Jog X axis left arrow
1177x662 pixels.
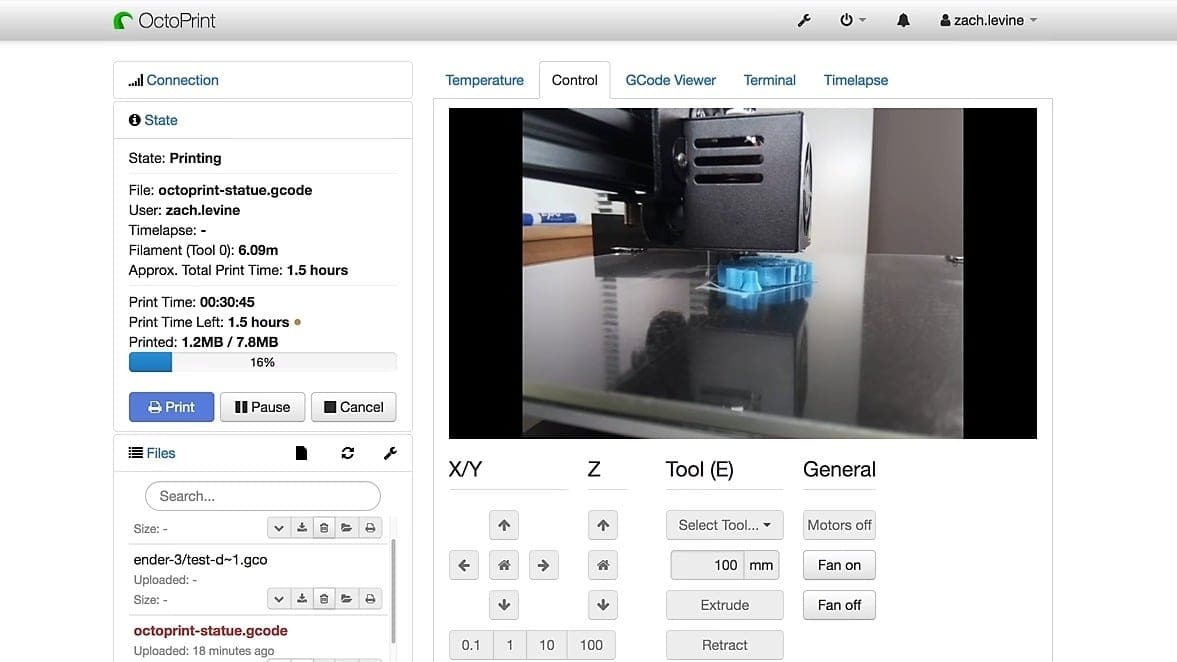point(464,565)
